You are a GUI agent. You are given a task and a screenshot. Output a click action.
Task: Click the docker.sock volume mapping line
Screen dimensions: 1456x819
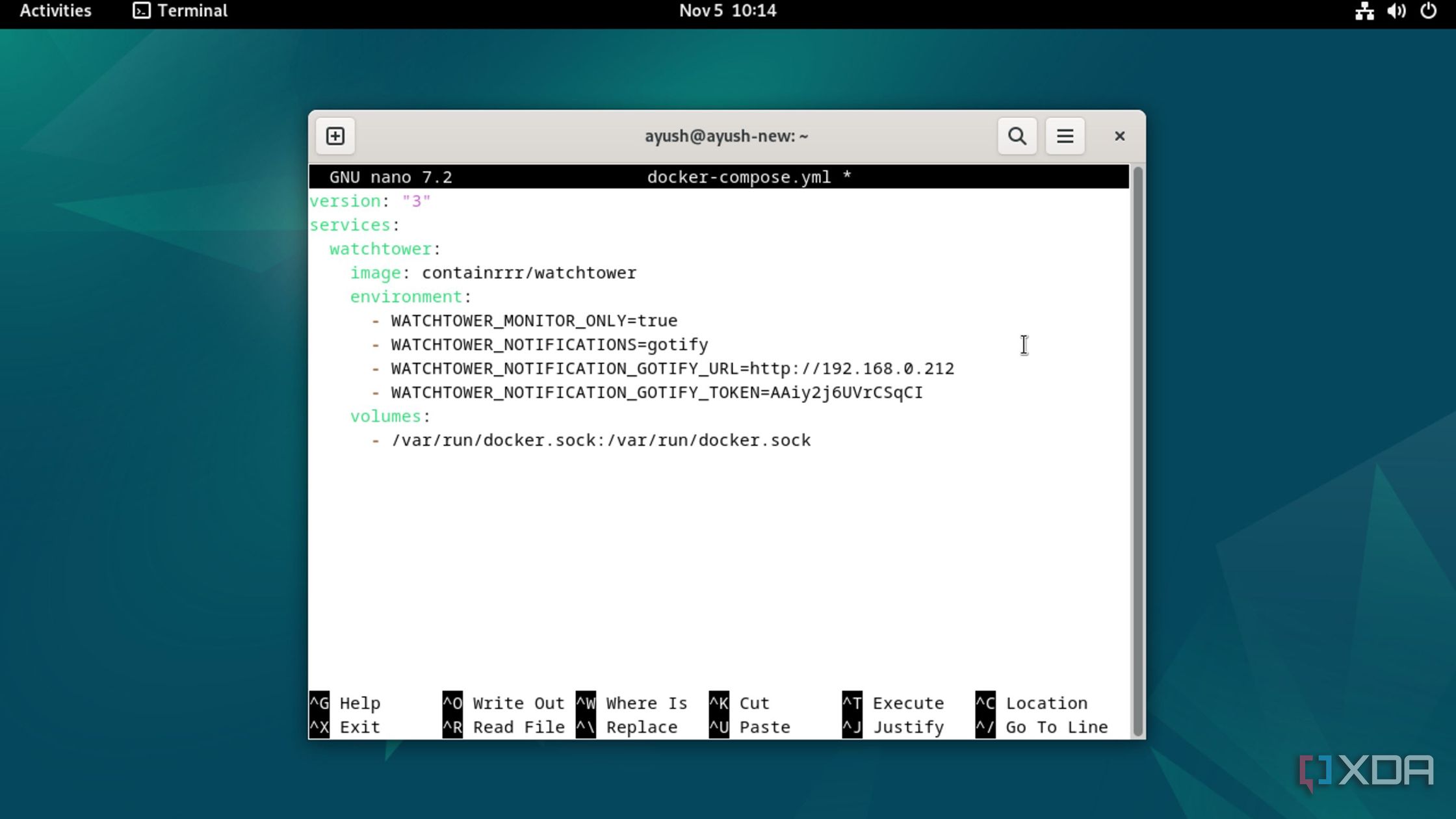(x=601, y=441)
